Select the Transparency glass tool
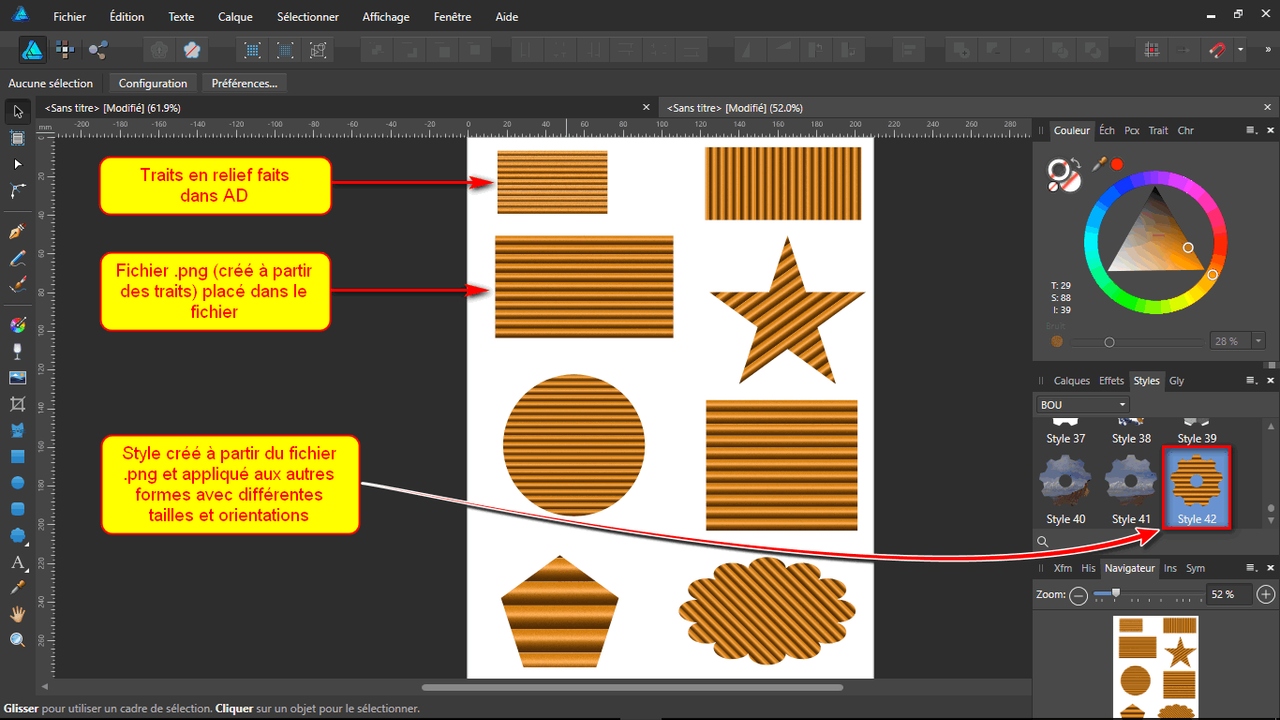This screenshot has height=720, width=1280. coord(17,351)
